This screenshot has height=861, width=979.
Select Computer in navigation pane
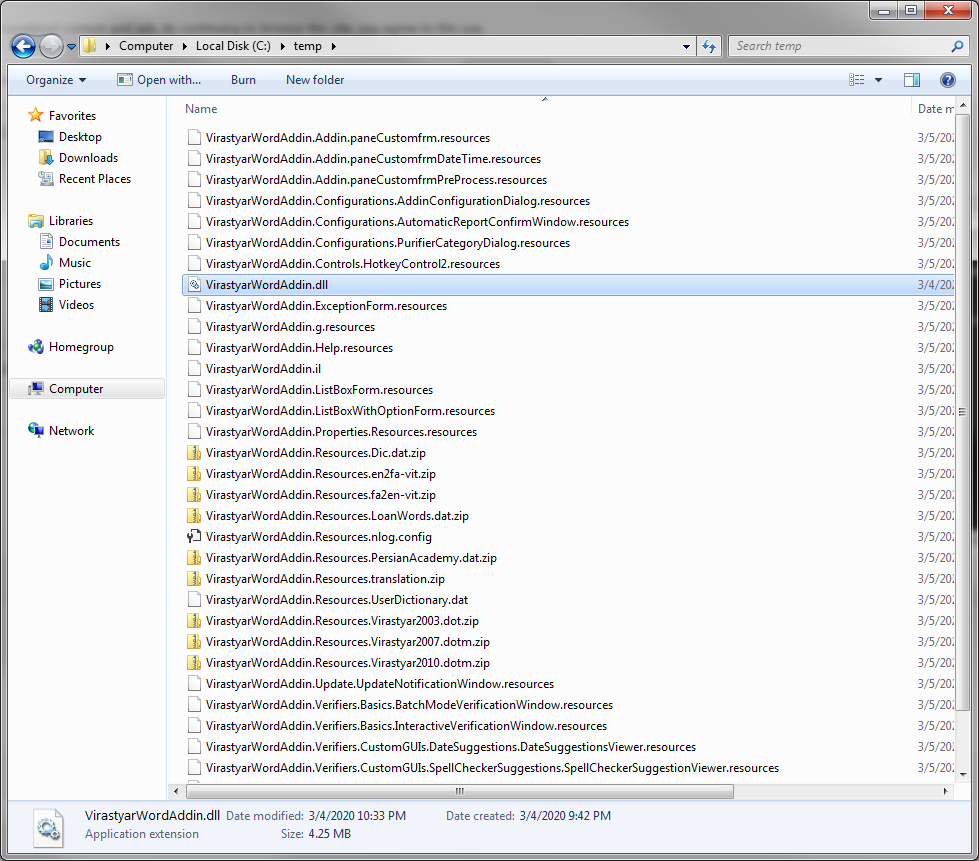point(76,388)
